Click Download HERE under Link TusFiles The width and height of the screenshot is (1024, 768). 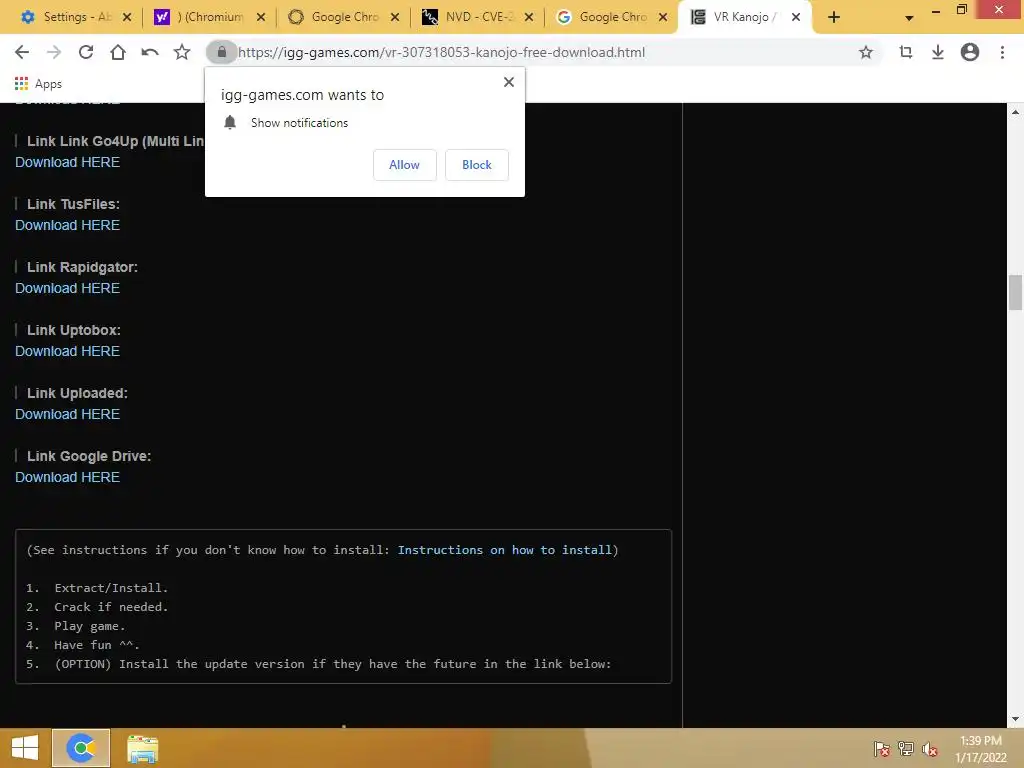[x=67, y=225]
